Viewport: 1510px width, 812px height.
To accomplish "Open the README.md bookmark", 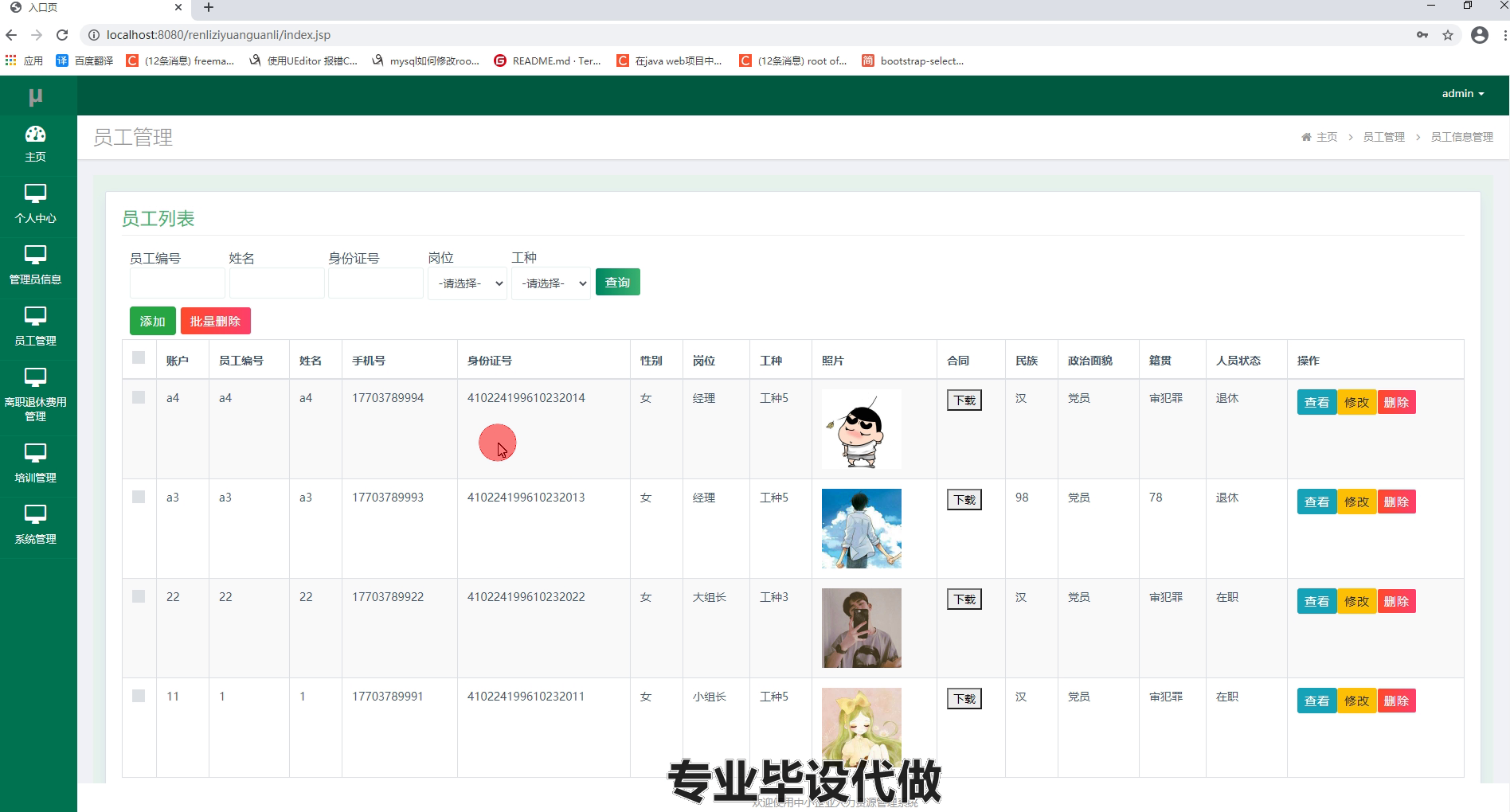I will (547, 61).
